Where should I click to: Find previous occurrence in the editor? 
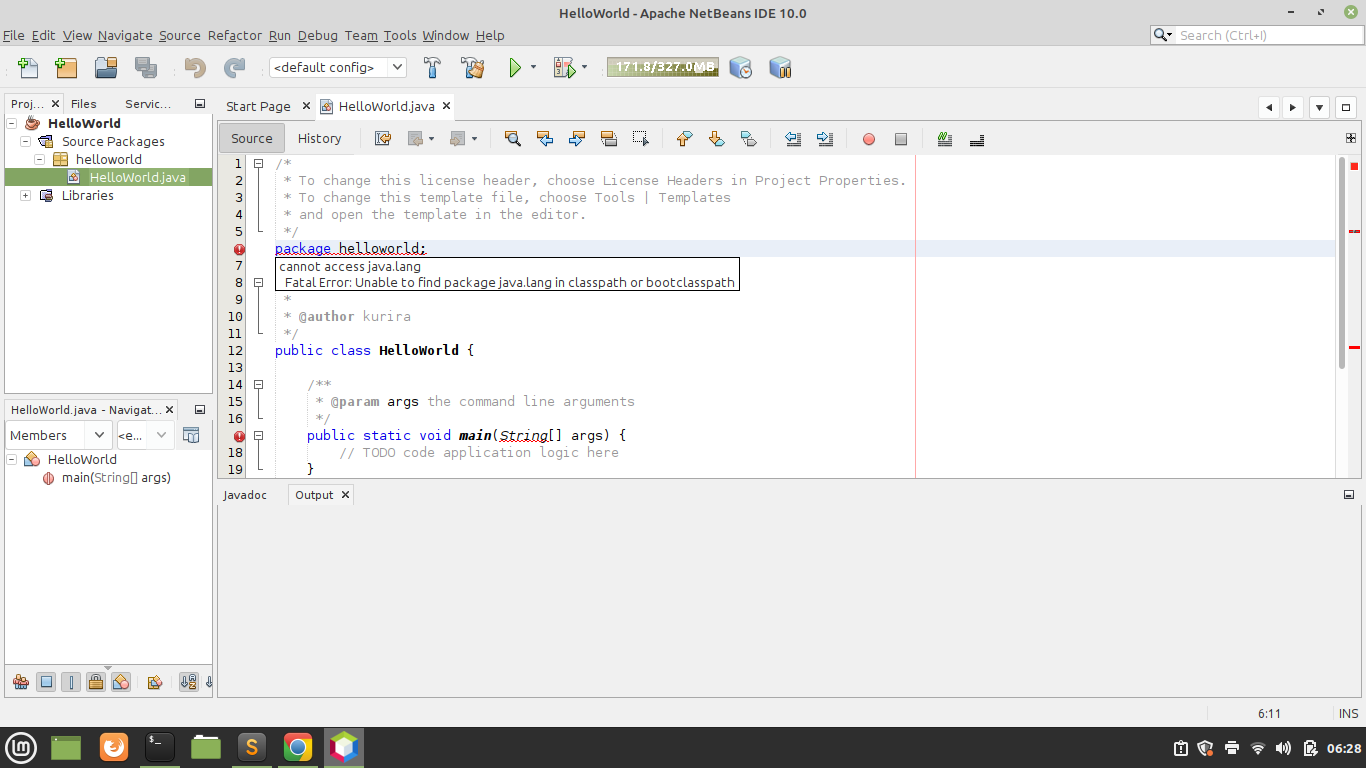(545, 139)
